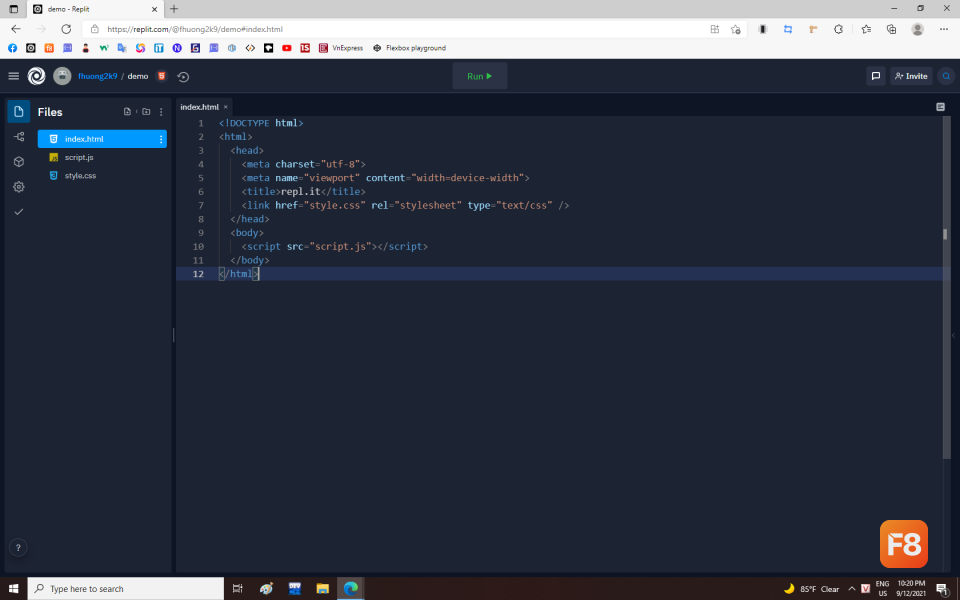Open the browser profile avatar
960x600 pixels.
click(917, 29)
